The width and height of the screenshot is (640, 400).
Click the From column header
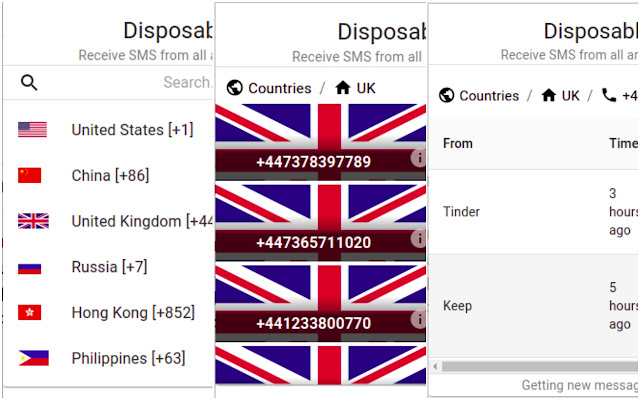(x=458, y=143)
